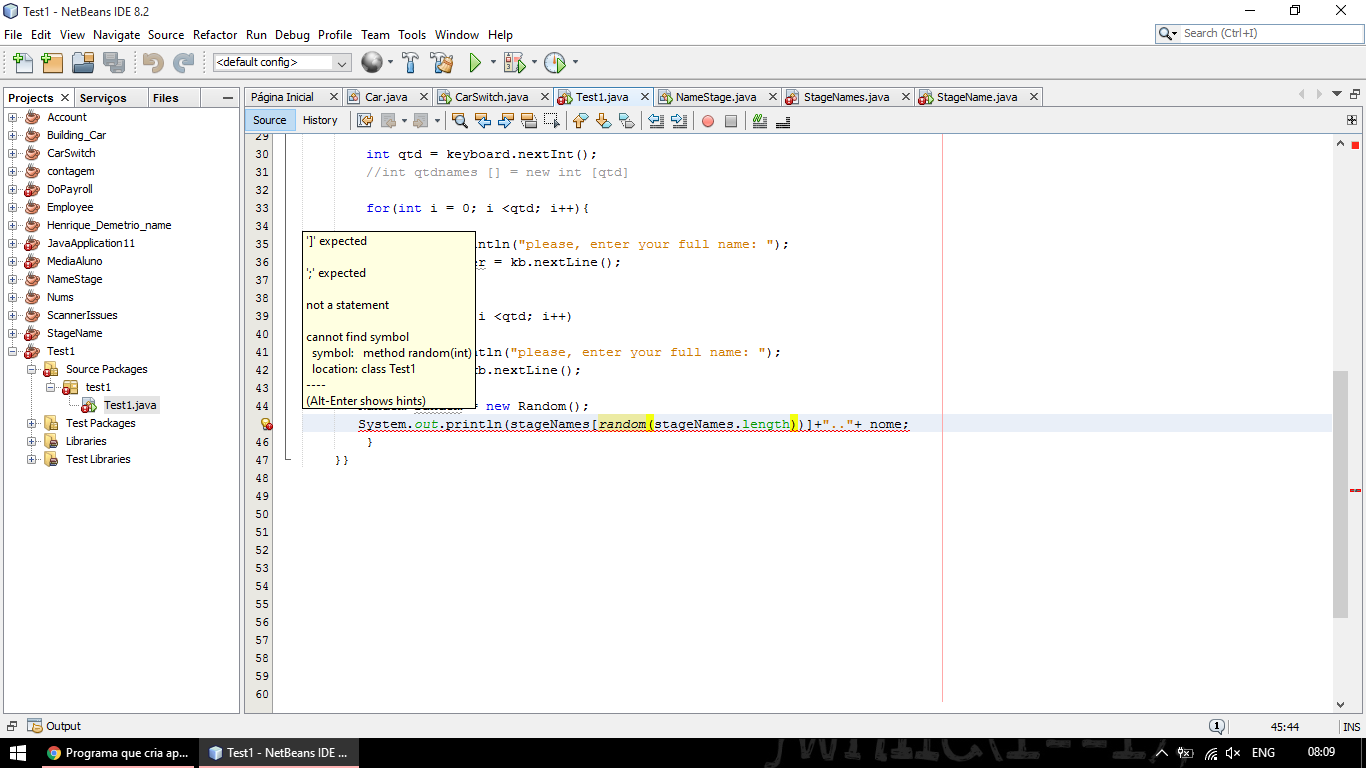
Task: Click the Profile Project clock icon
Action: (x=555, y=63)
